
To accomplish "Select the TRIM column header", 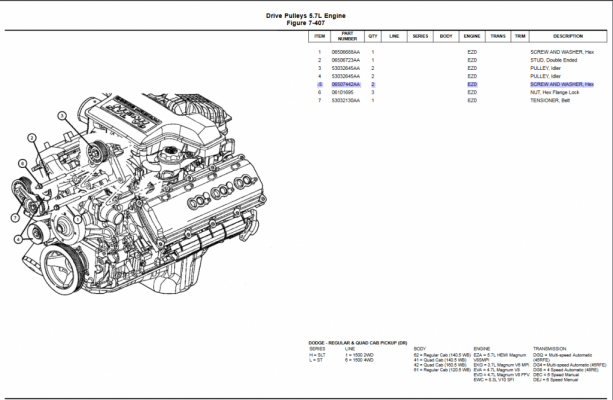I will pos(520,36).
